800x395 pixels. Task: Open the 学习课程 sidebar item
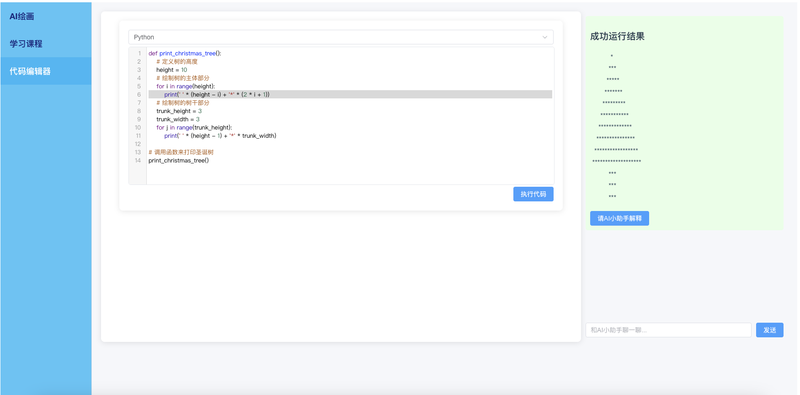pos(26,44)
